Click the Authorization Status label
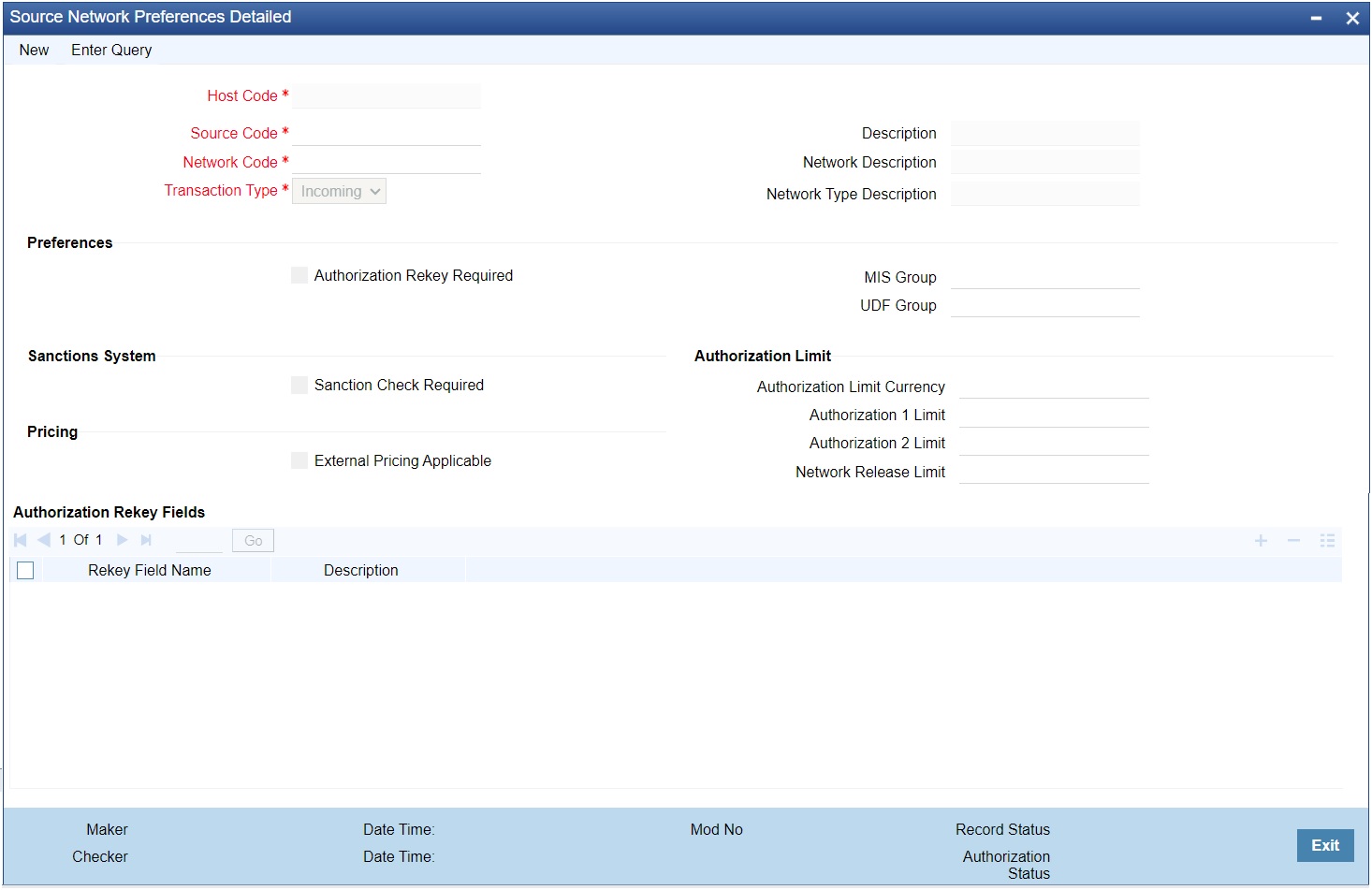 [x=1007, y=865]
